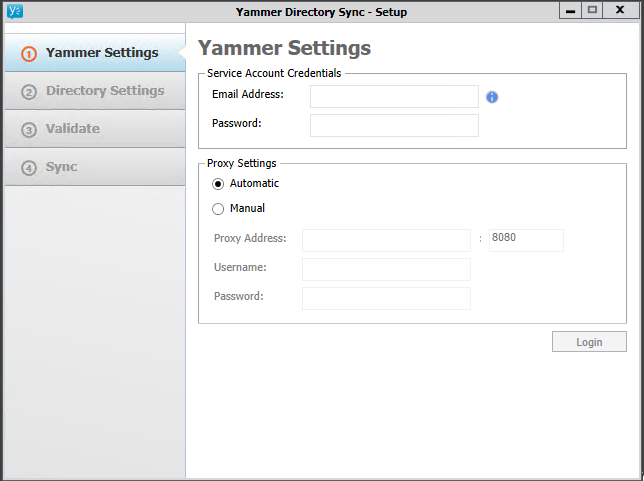Click the proxy port field showing 8080
644x481 pixels.
tap(526, 240)
